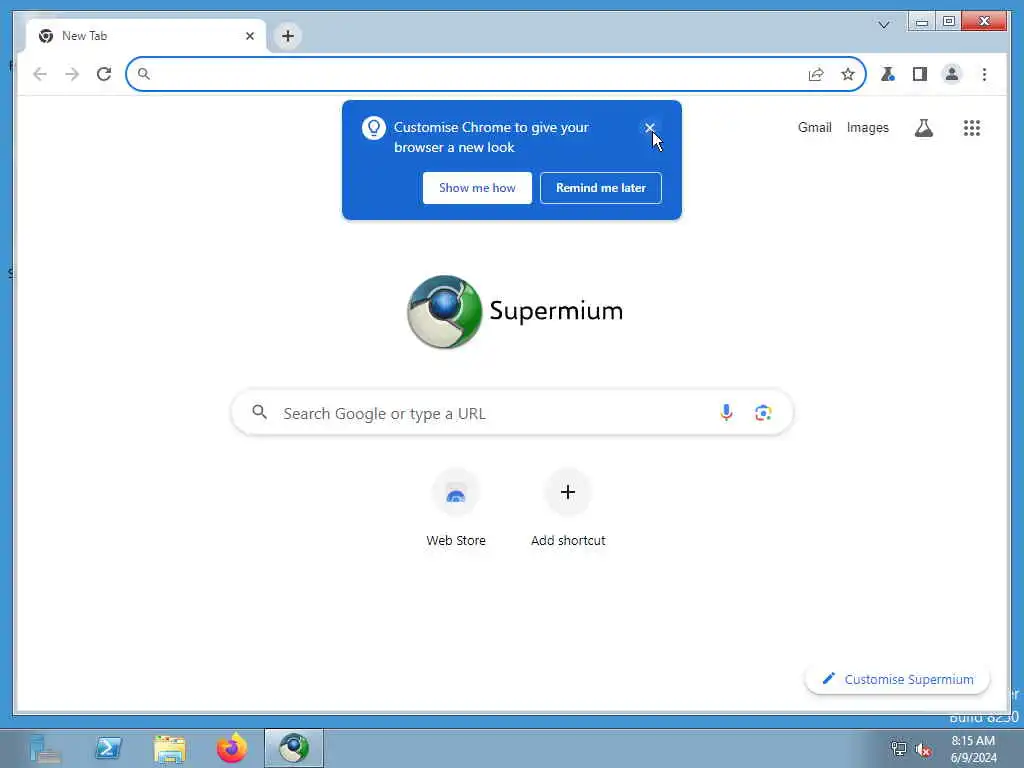1024x768 pixels.
Task: Open Server Manager from the taskbar
Action: (x=45, y=748)
